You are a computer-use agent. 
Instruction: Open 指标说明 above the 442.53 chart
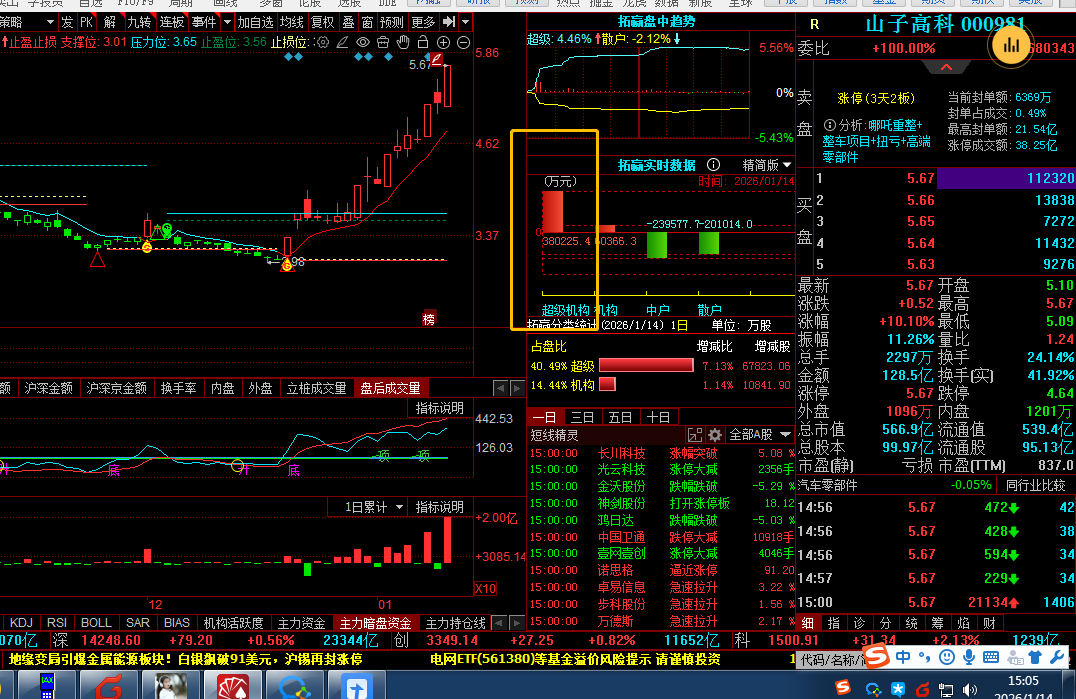point(440,408)
